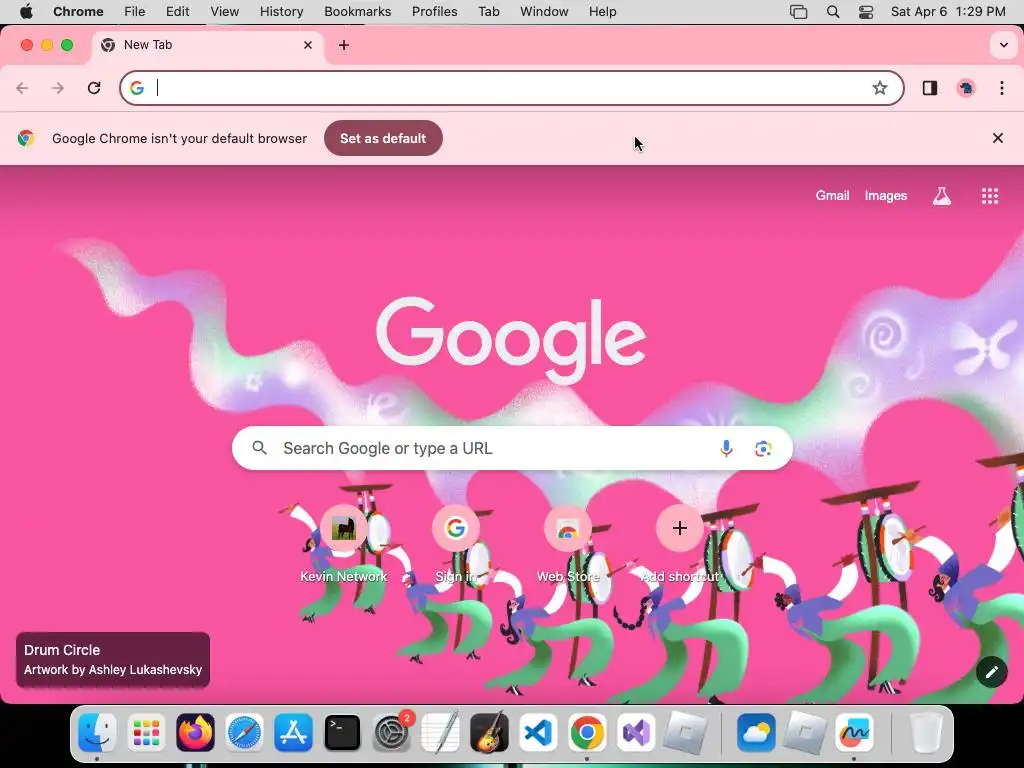Image resolution: width=1024 pixels, height=768 pixels.
Task: Open Finder from the Dock
Action: [97, 733]
